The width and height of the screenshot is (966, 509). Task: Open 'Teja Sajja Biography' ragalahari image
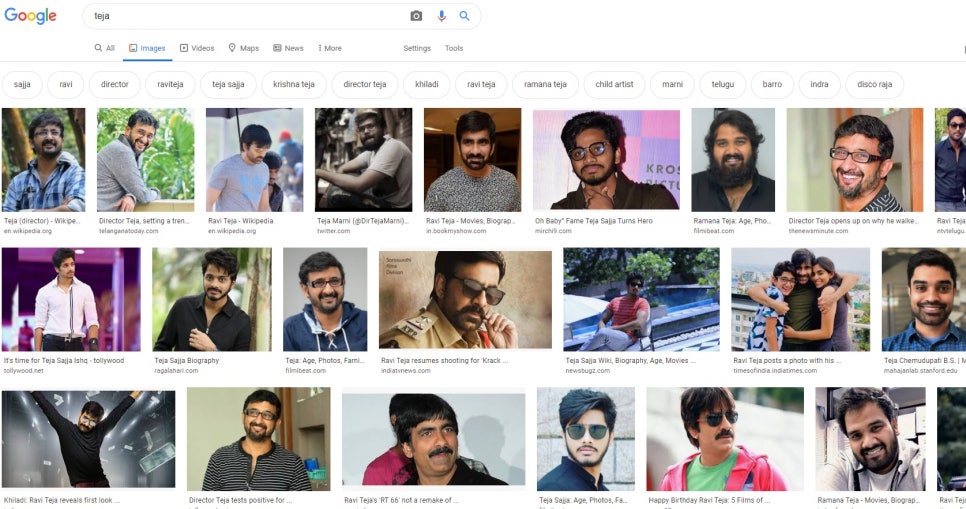tap(212, 299)
